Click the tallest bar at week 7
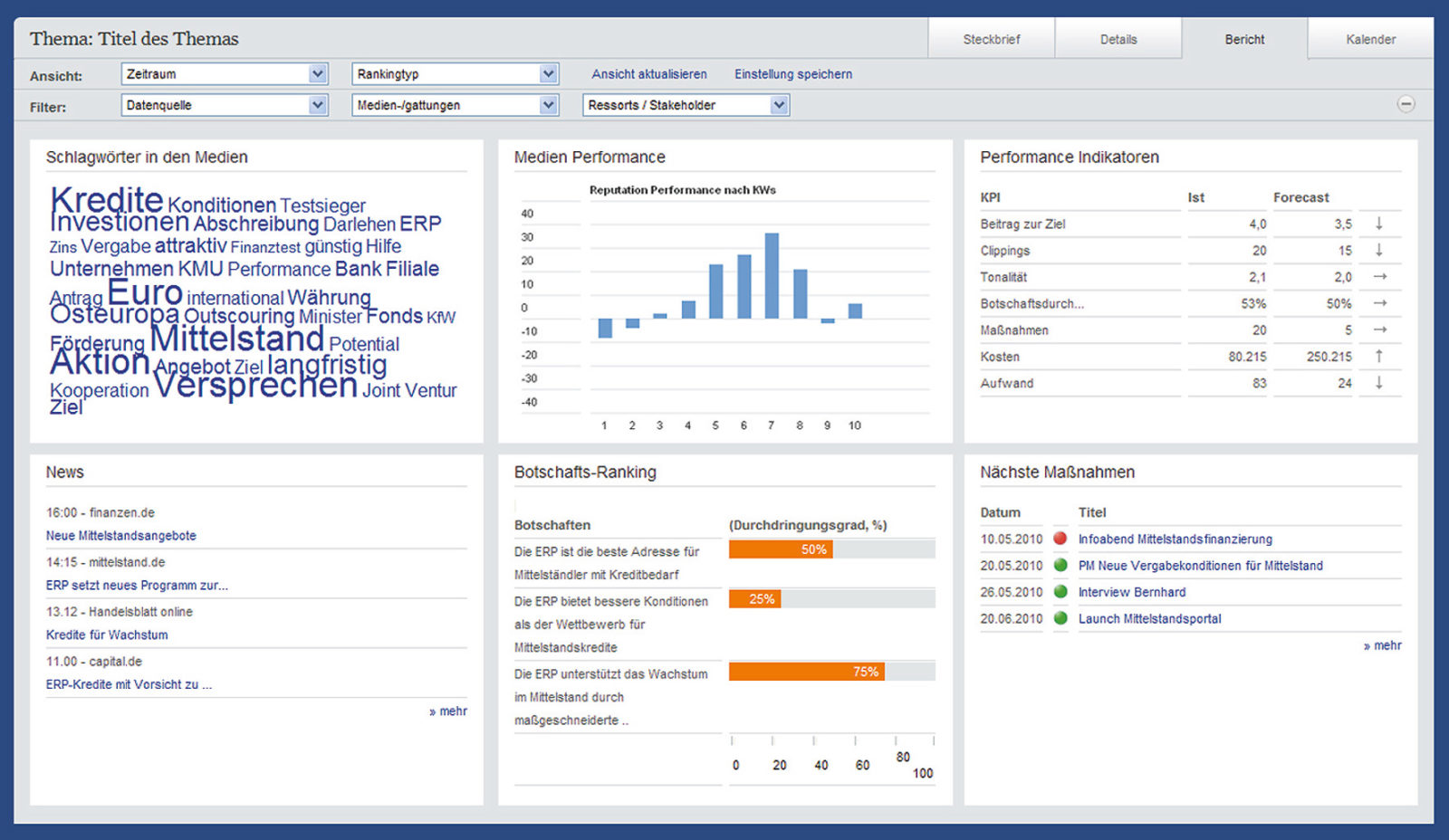Image resolution: width=1449 pixels, height=840 pixels. 772,276
